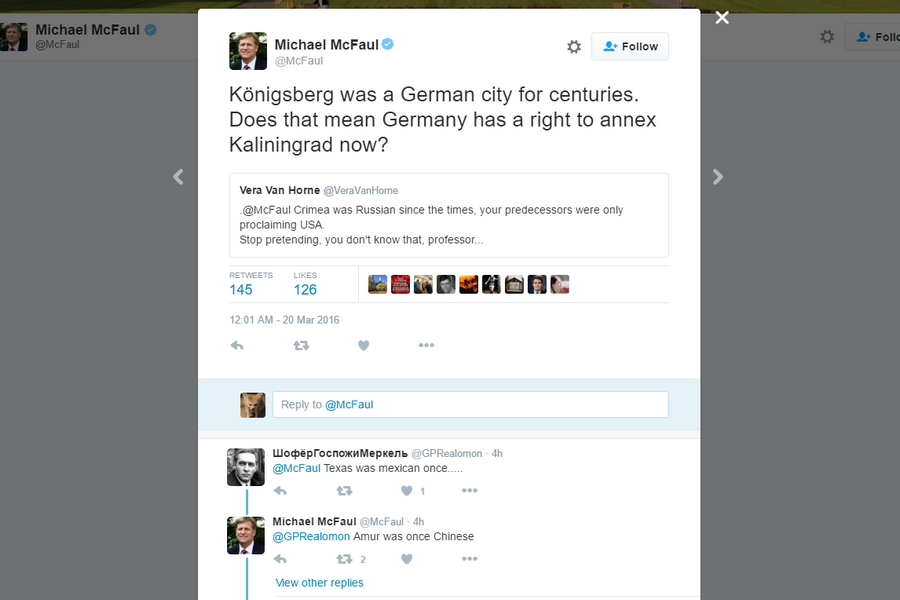Close the tweet popup
This screenshot has height=600, width=900.
(722, 18)
